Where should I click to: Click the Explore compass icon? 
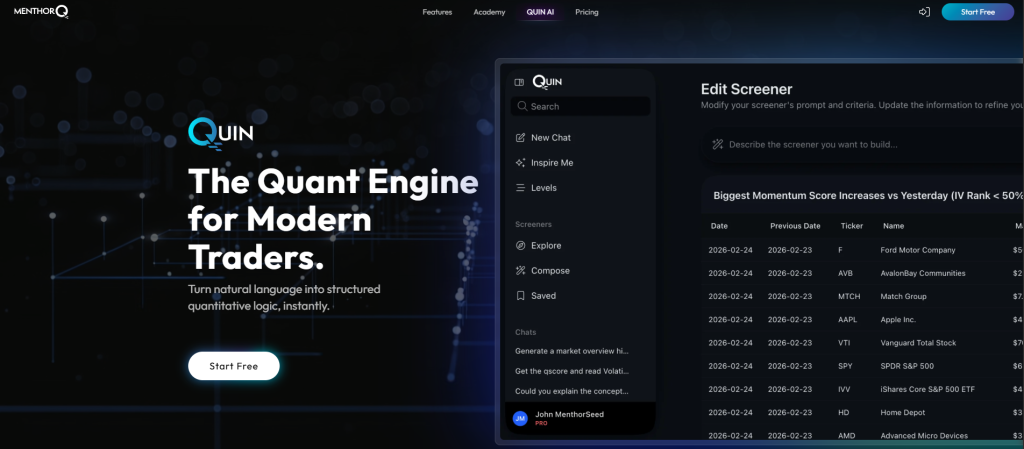click(520, 245)
